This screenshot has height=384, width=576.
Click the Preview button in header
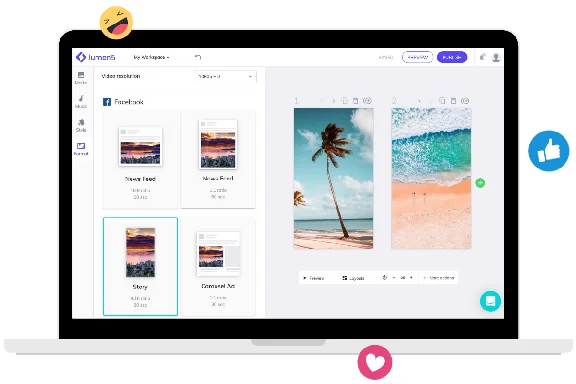coord(417,57)
